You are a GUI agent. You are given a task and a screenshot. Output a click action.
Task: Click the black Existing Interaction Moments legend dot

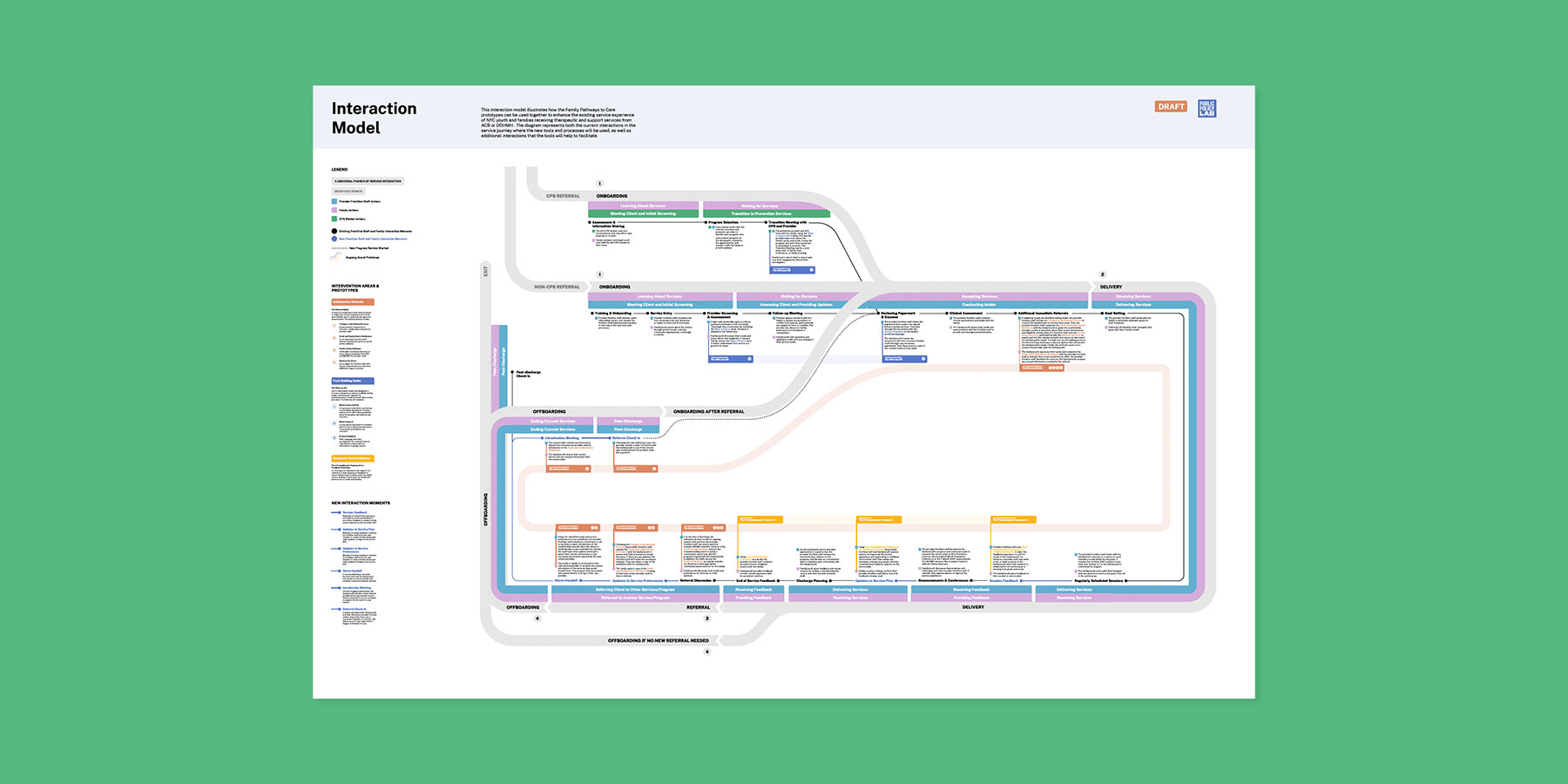335,232
